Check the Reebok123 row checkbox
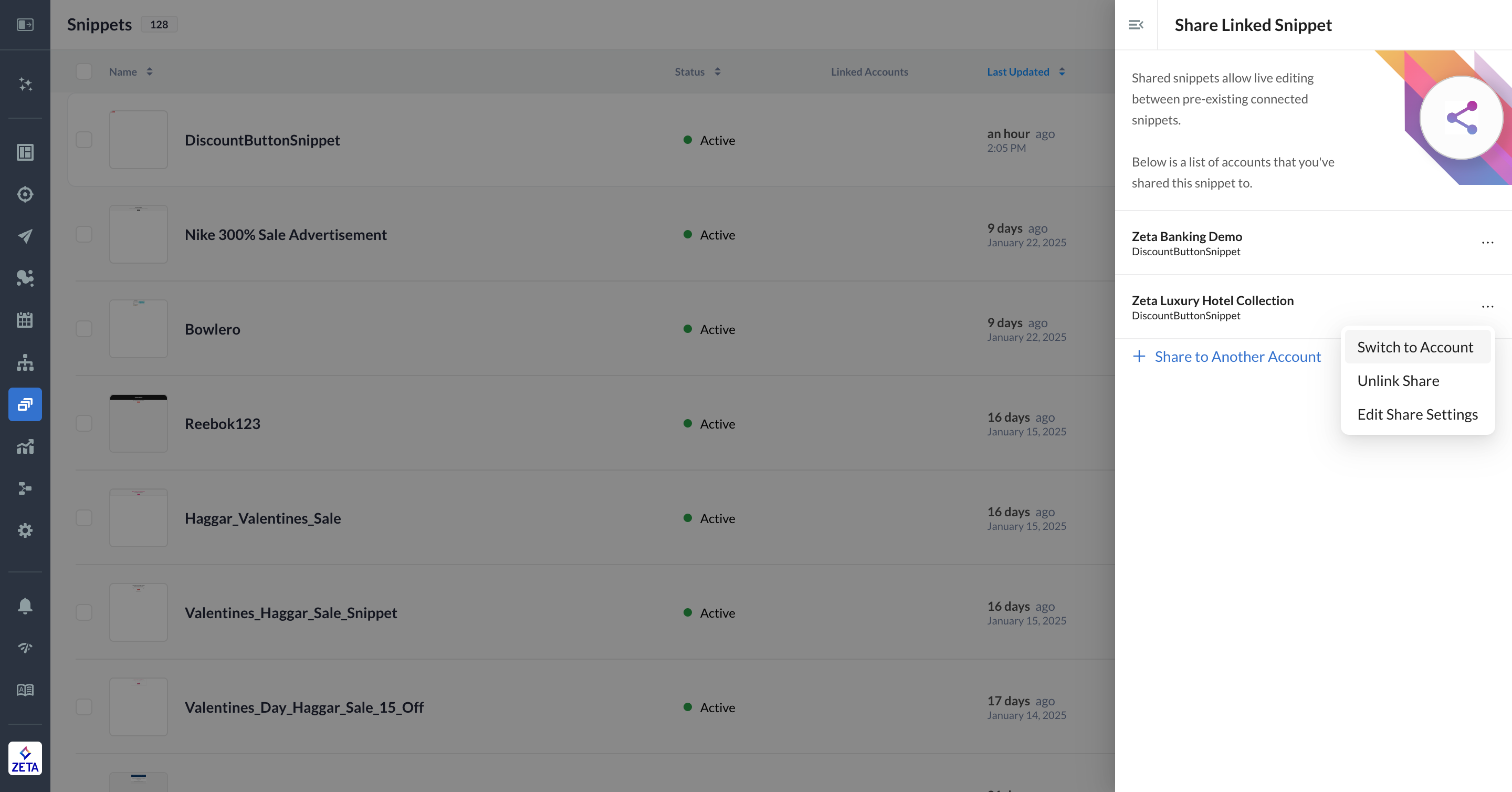The width and height of the screenshot is (1512, 792). click(84, 423)
